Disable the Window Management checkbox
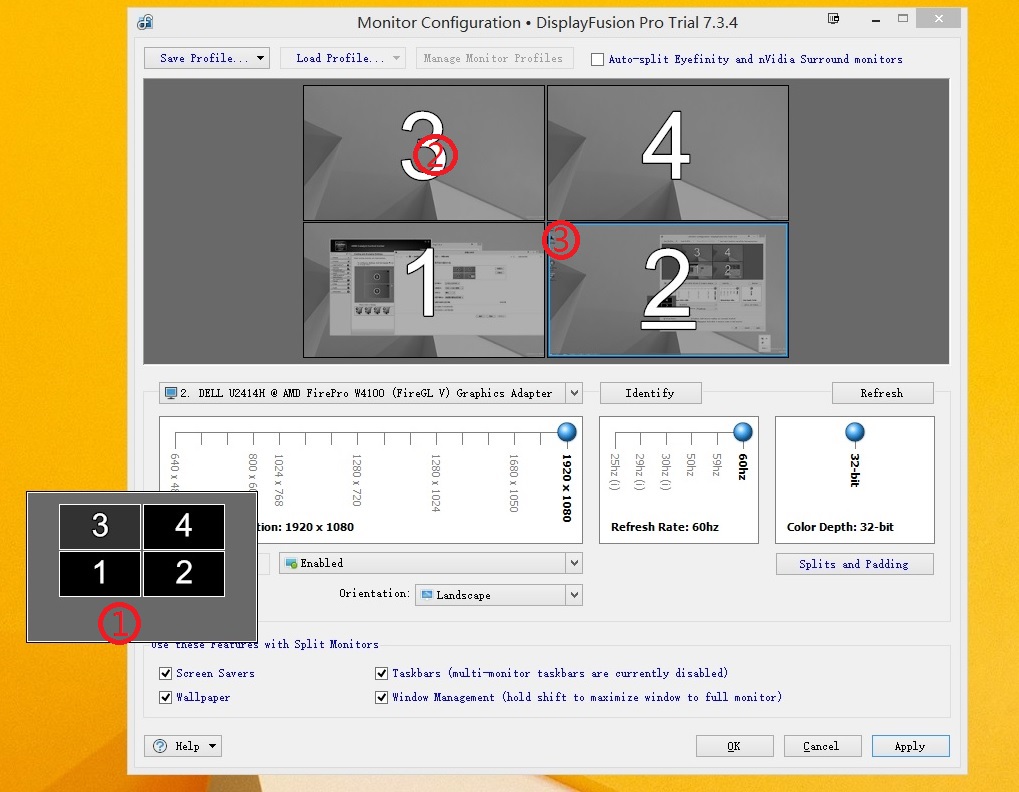This screenshot has height=792, width=1019. click(x=382, y=698)
